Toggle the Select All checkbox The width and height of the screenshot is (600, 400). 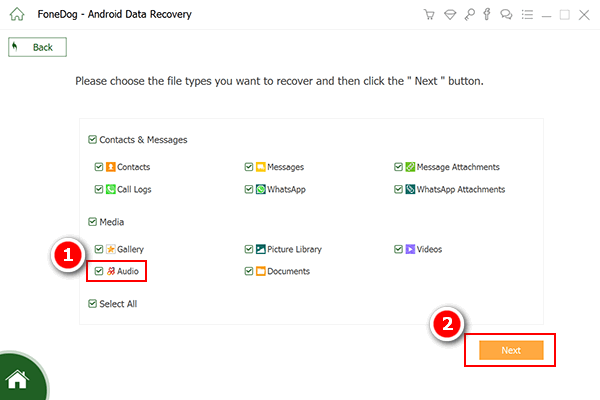tap(92, 304)
